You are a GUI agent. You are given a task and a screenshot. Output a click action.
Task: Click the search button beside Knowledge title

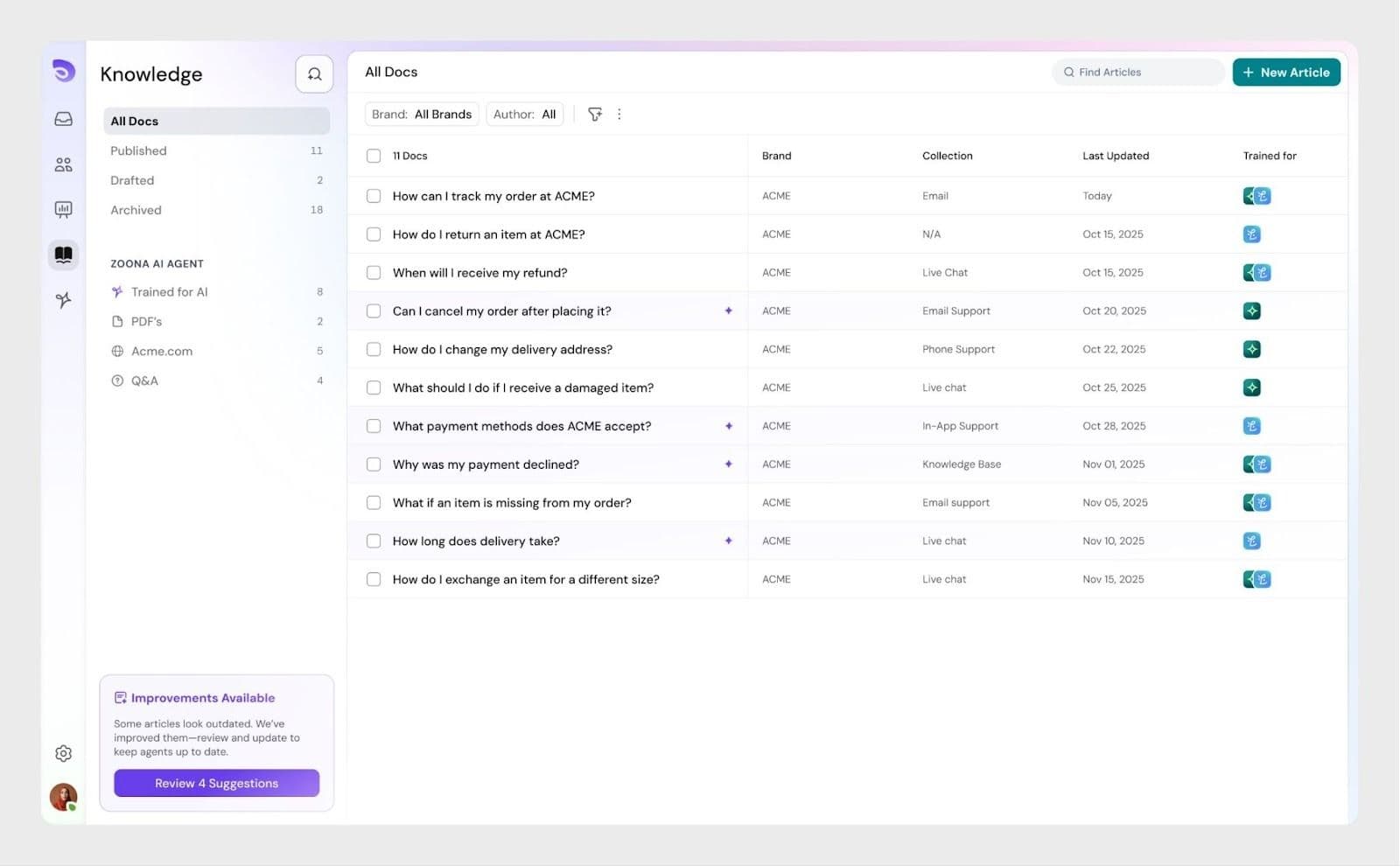coord(314,74)
